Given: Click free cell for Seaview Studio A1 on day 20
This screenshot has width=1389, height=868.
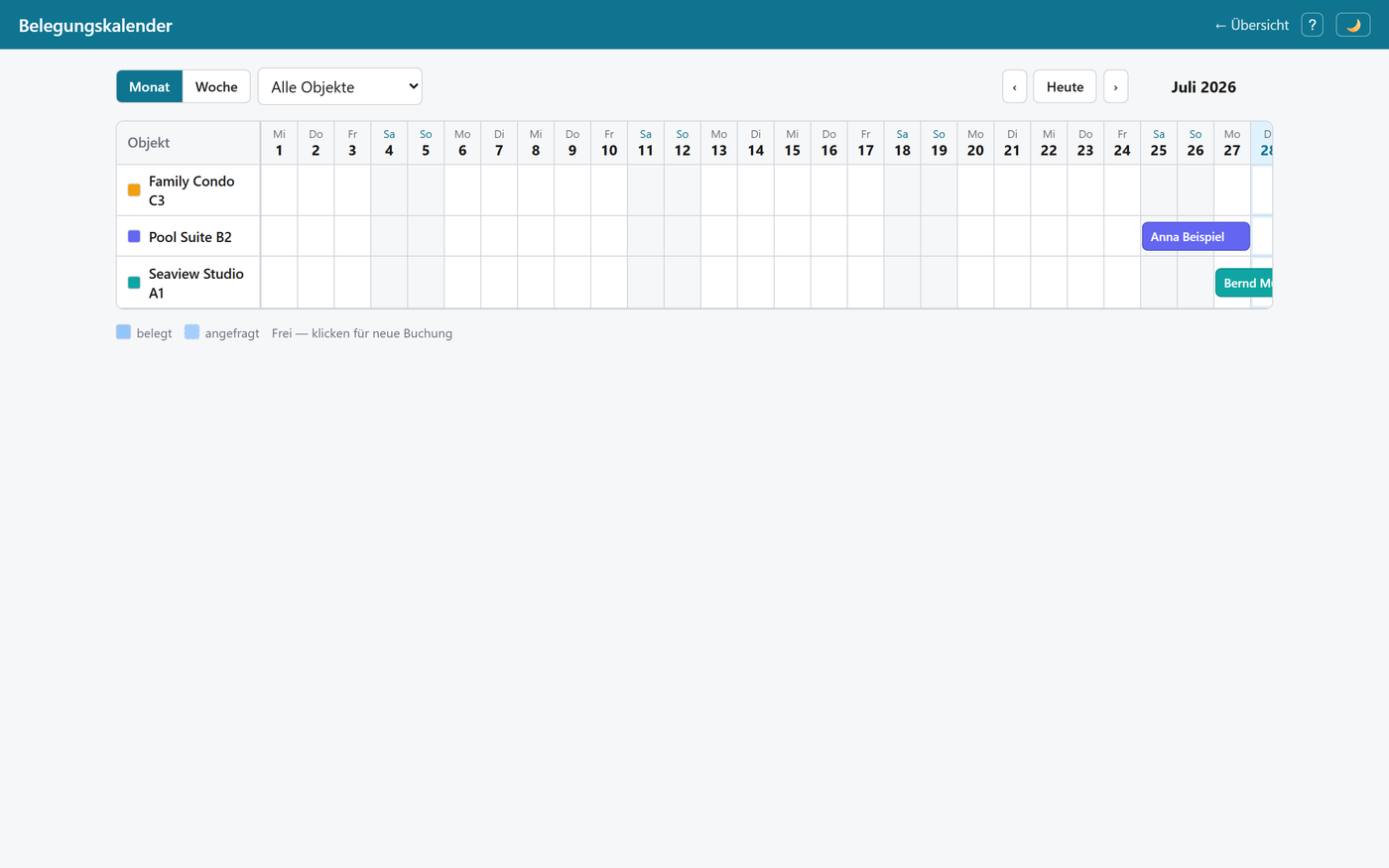Looking at the screenshot, I should 975,283.
